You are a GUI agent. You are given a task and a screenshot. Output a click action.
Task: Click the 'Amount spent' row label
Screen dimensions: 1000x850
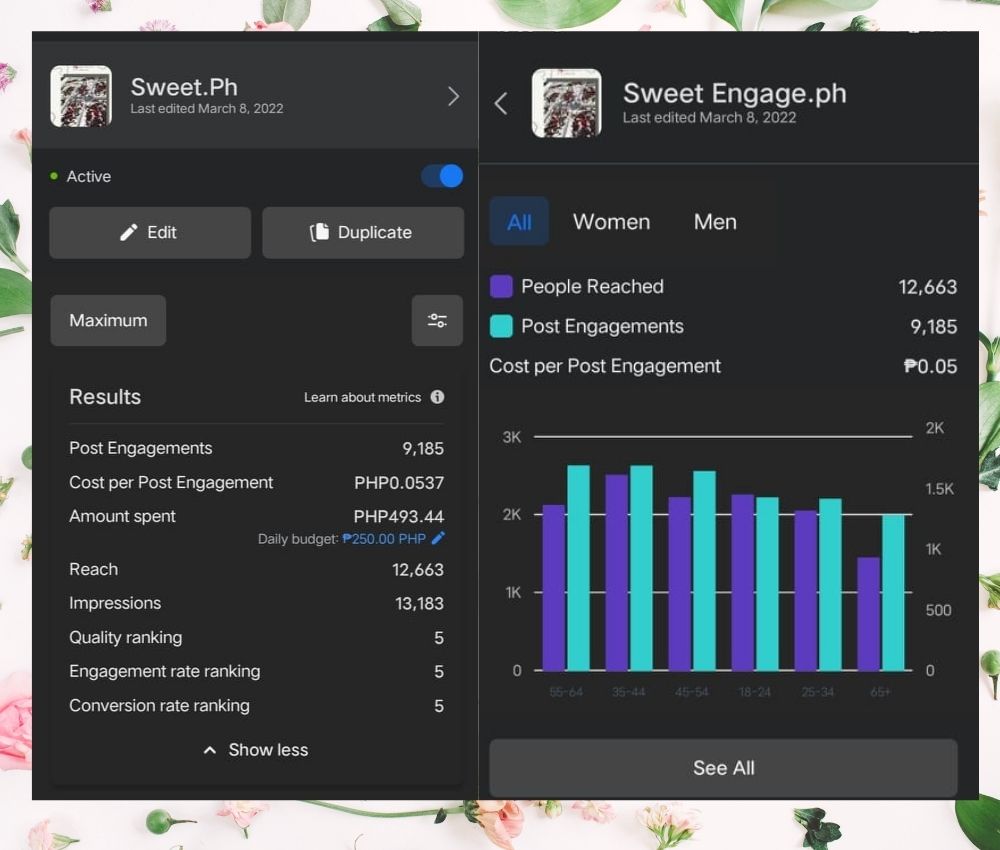coord(122,517)
